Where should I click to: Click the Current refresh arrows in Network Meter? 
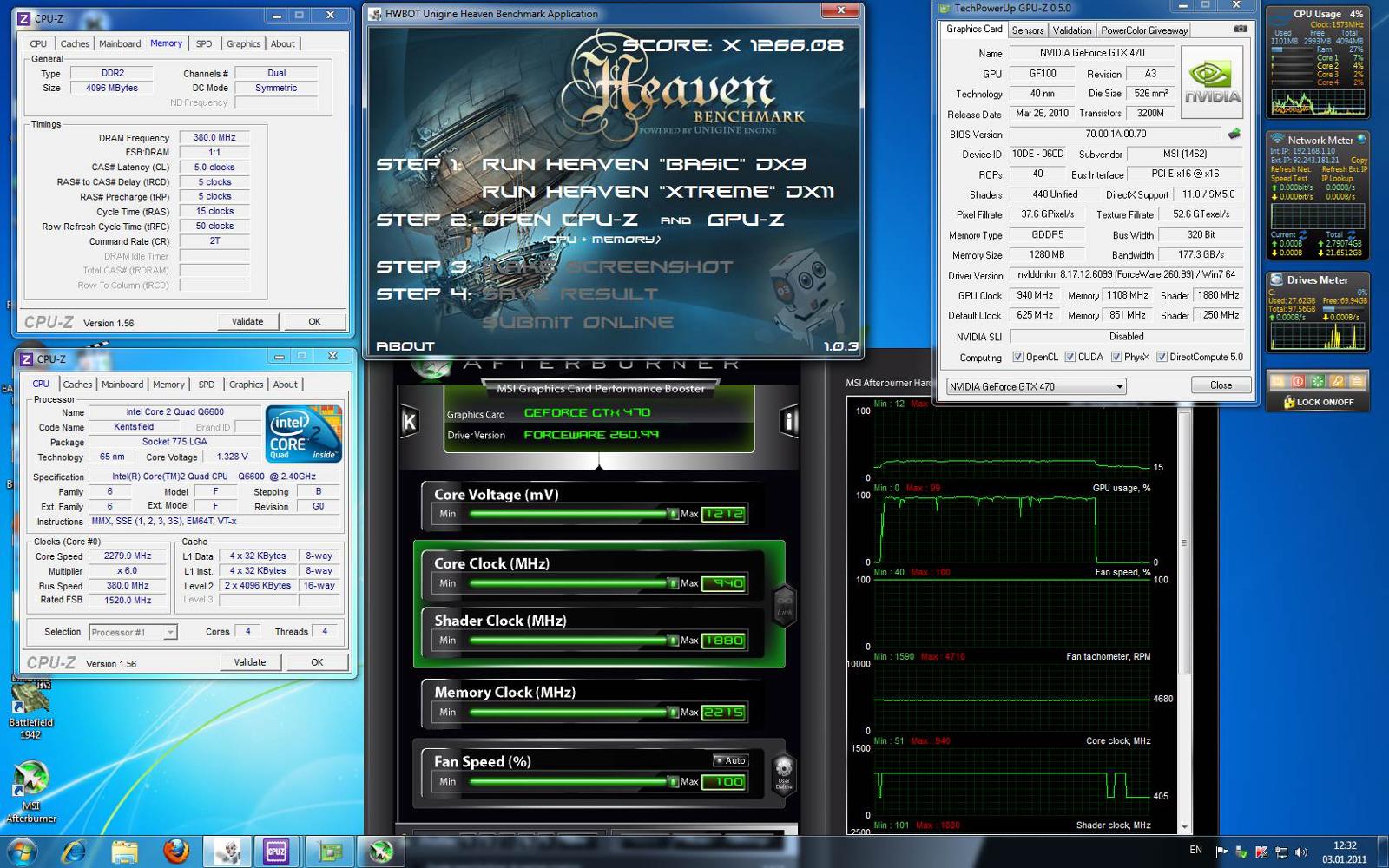[x=1302, y=234]
